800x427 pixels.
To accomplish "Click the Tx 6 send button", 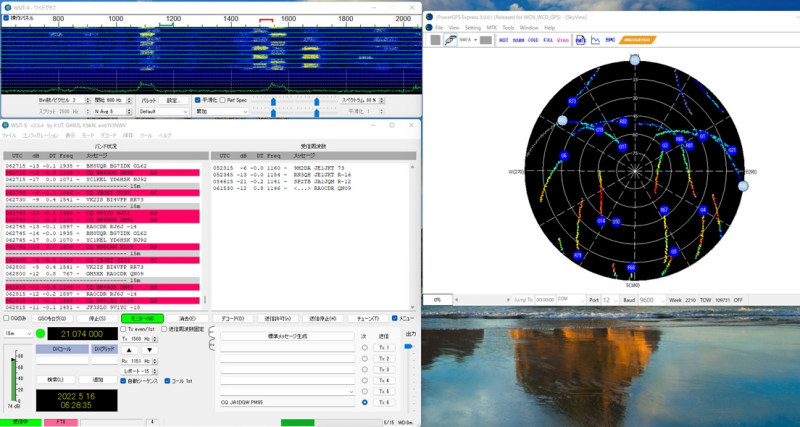I will tap(384, 403).
